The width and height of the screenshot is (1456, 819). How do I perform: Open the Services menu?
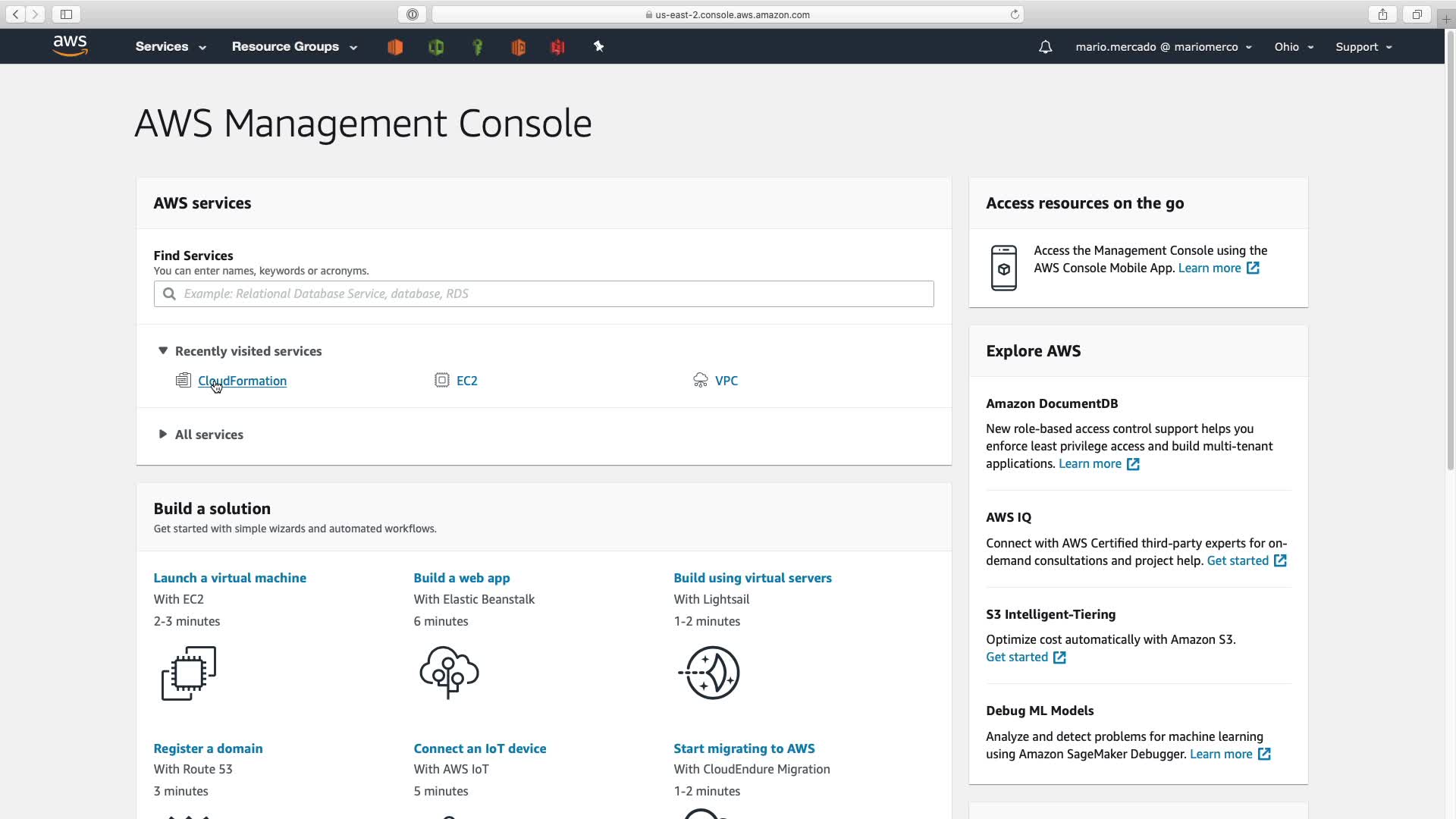coord(171,47)
